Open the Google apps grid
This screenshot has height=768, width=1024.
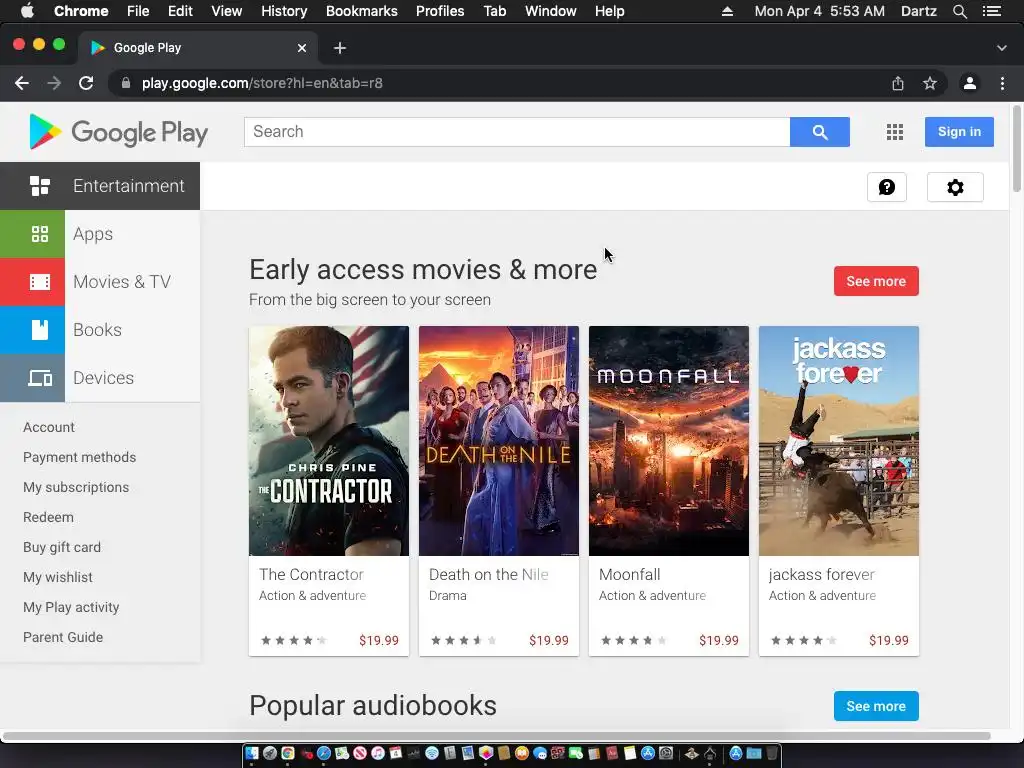tap(895, 132)
